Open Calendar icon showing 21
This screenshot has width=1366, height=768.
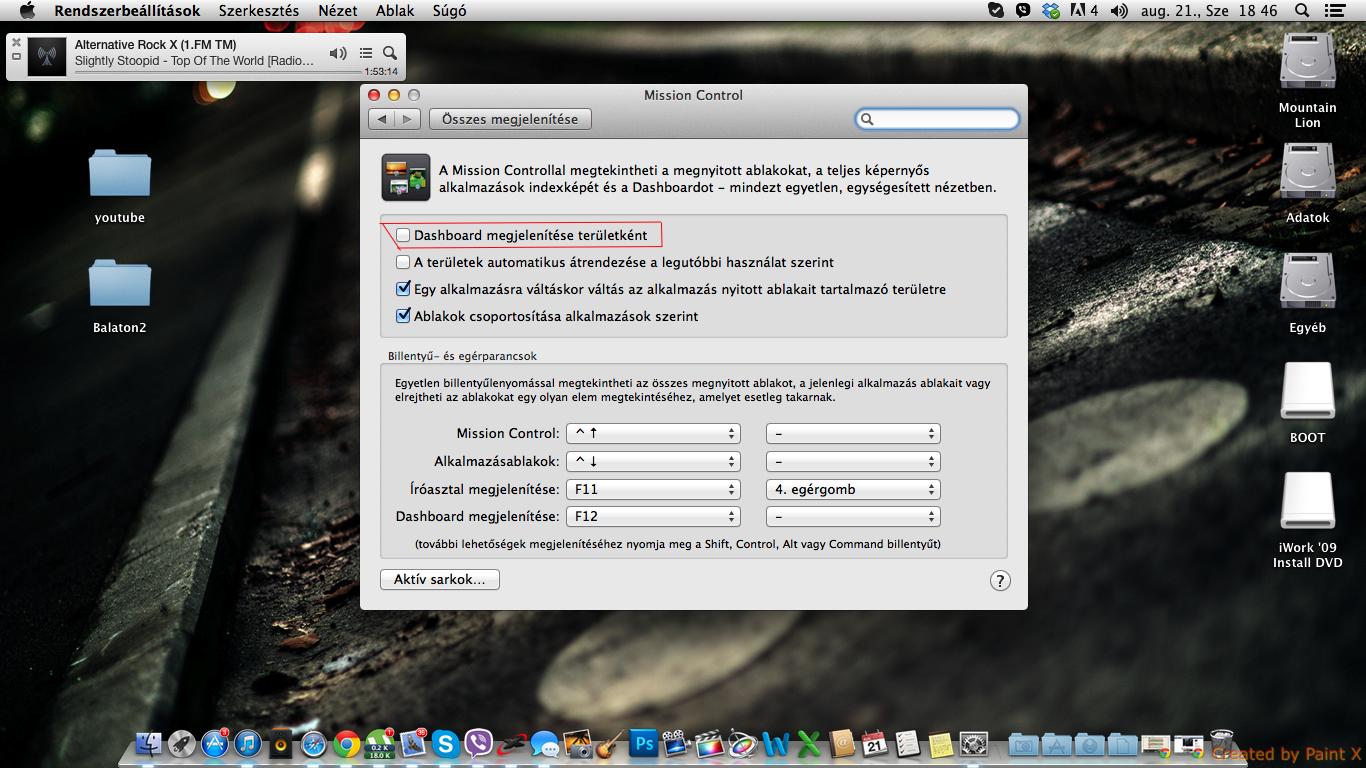click(875, 744)
